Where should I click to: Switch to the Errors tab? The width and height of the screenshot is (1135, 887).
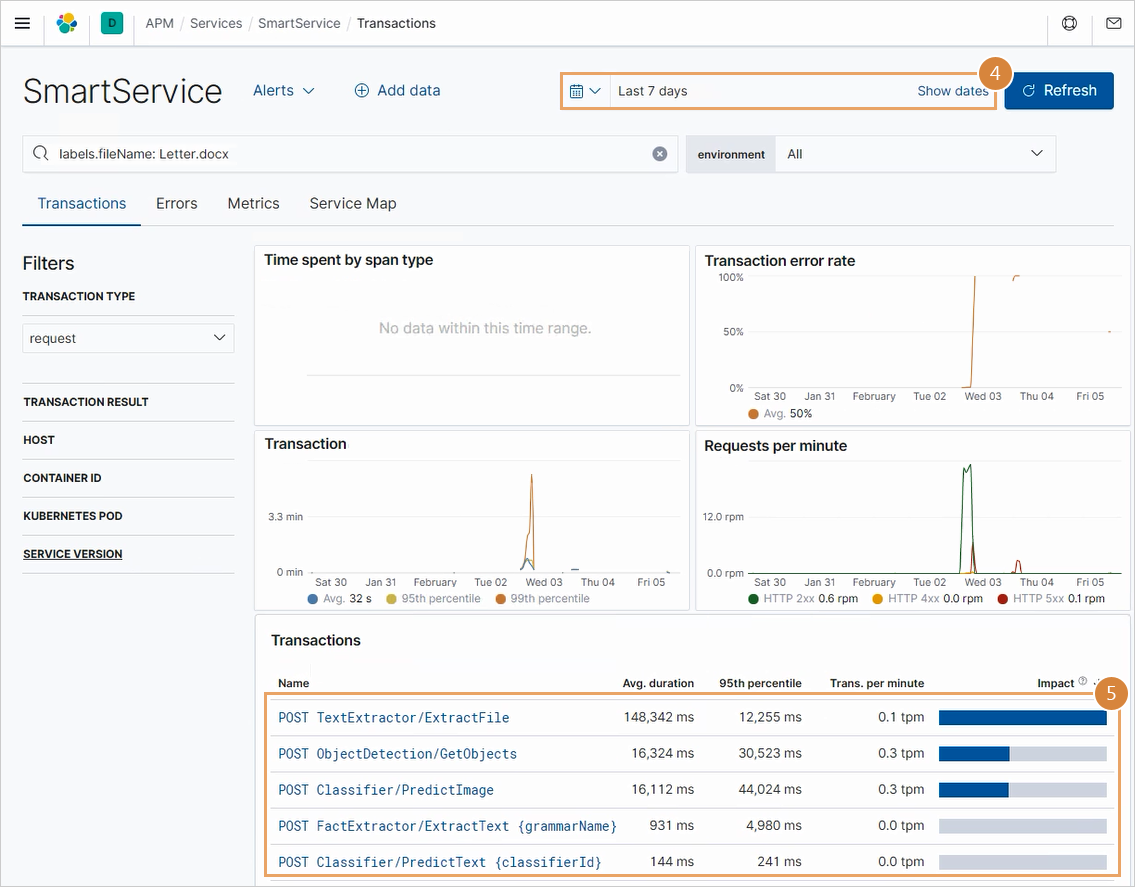[x=177, y=203]
